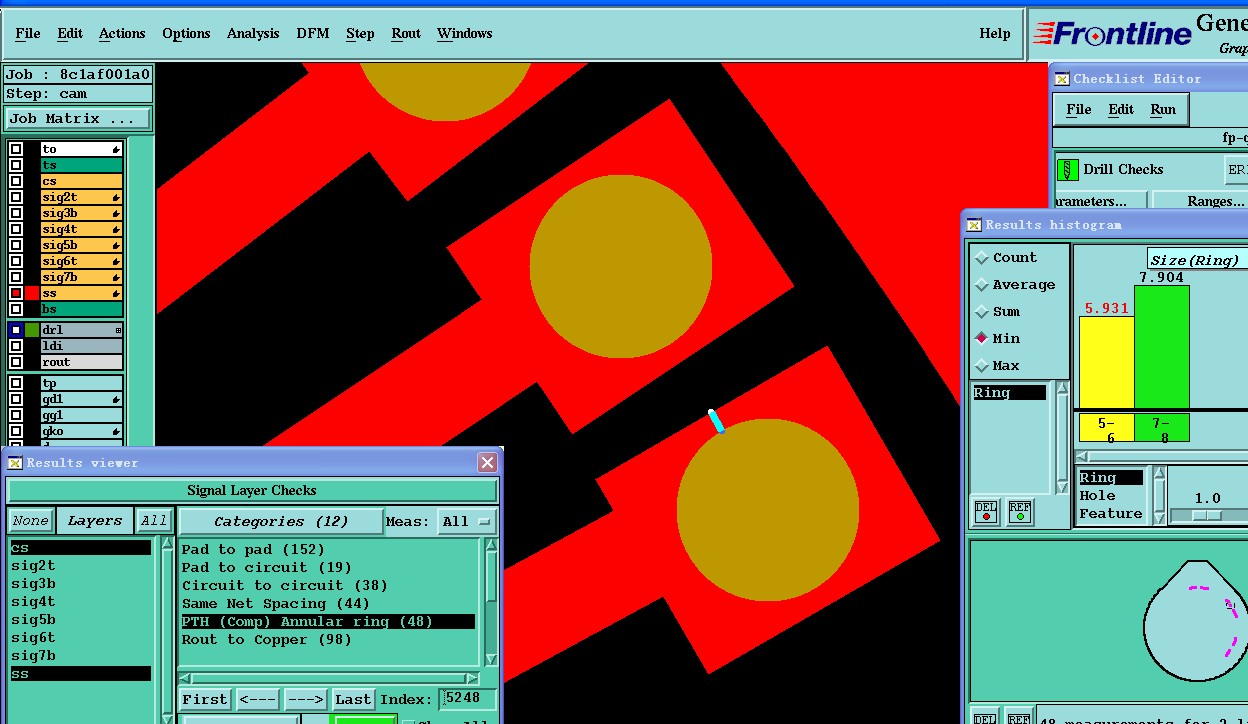Go to next result with '--->' button
Viewport: 1248px width, 724px height.
pyautogui.click(x=306, y=699)
